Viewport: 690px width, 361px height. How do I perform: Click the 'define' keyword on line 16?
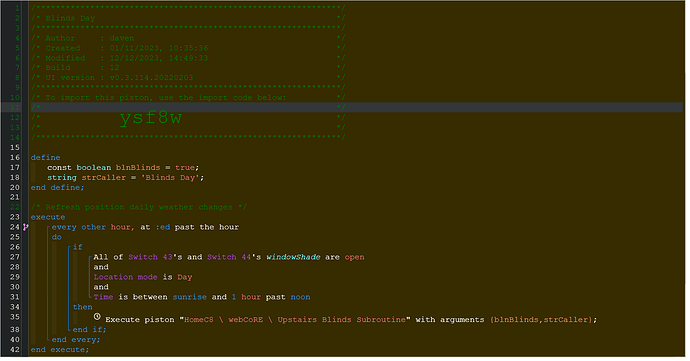[45, 158]
